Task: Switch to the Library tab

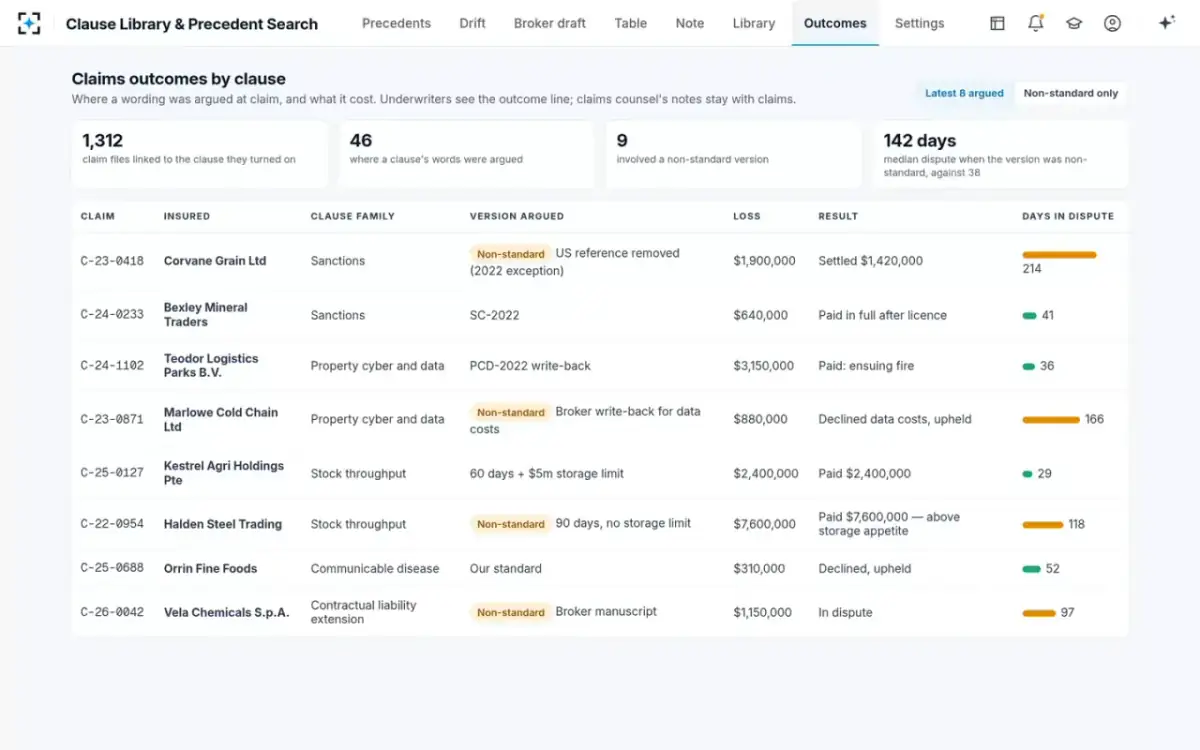Action: (753, 23)
